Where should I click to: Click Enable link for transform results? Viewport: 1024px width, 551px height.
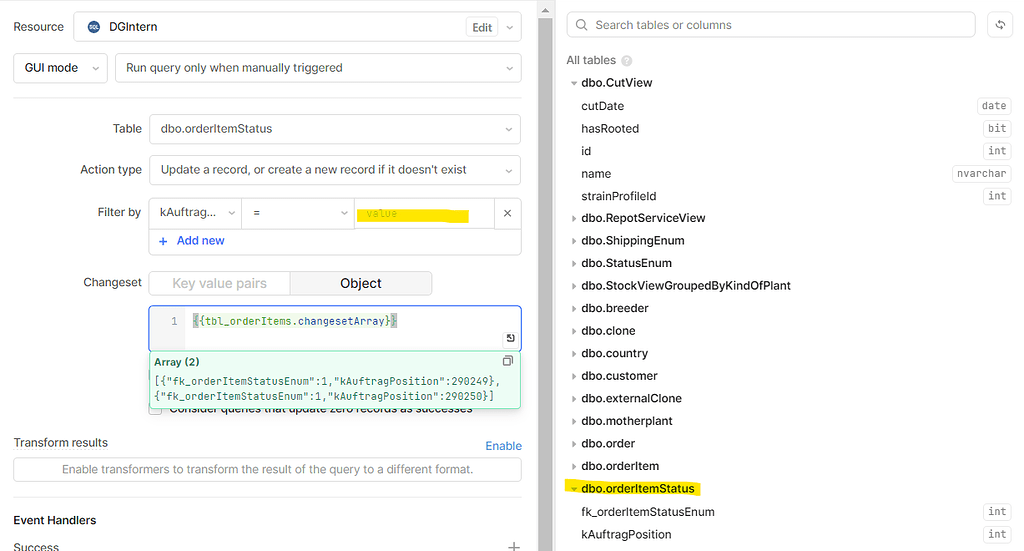pos(503,445)
